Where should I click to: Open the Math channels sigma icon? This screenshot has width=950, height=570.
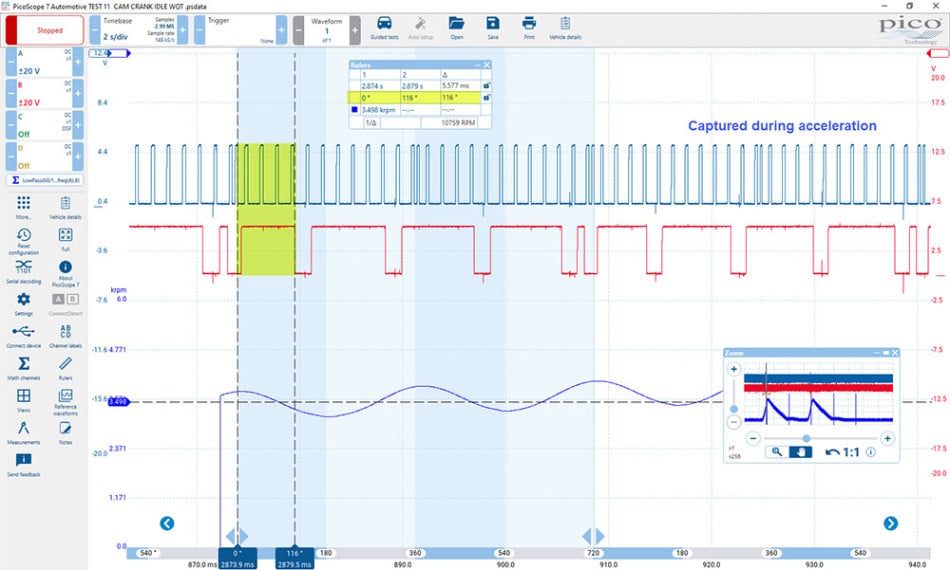pos(24,368)
